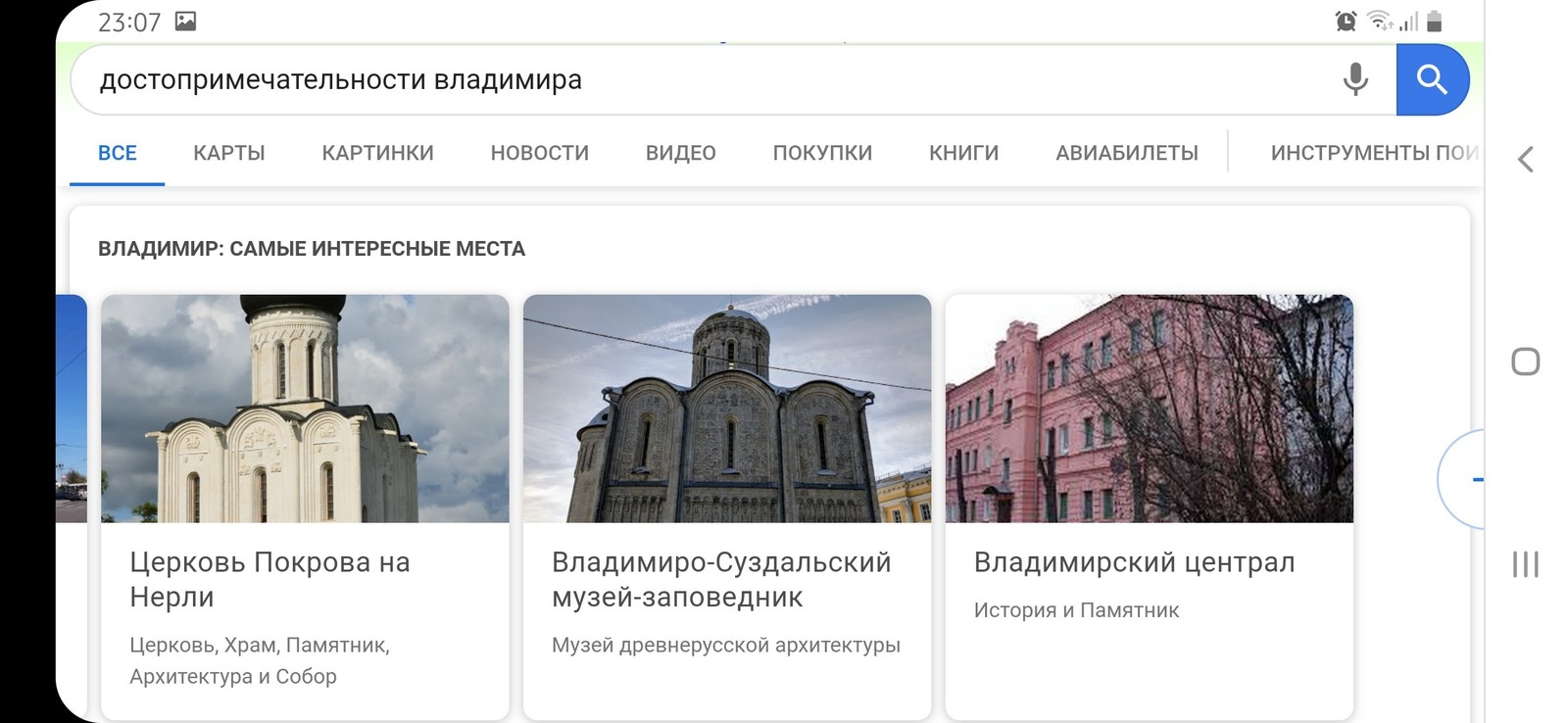Screen dimensions: 1568x723
Task: Open the Владимирский централ building photo
Action: click(x=1150, y=409)
